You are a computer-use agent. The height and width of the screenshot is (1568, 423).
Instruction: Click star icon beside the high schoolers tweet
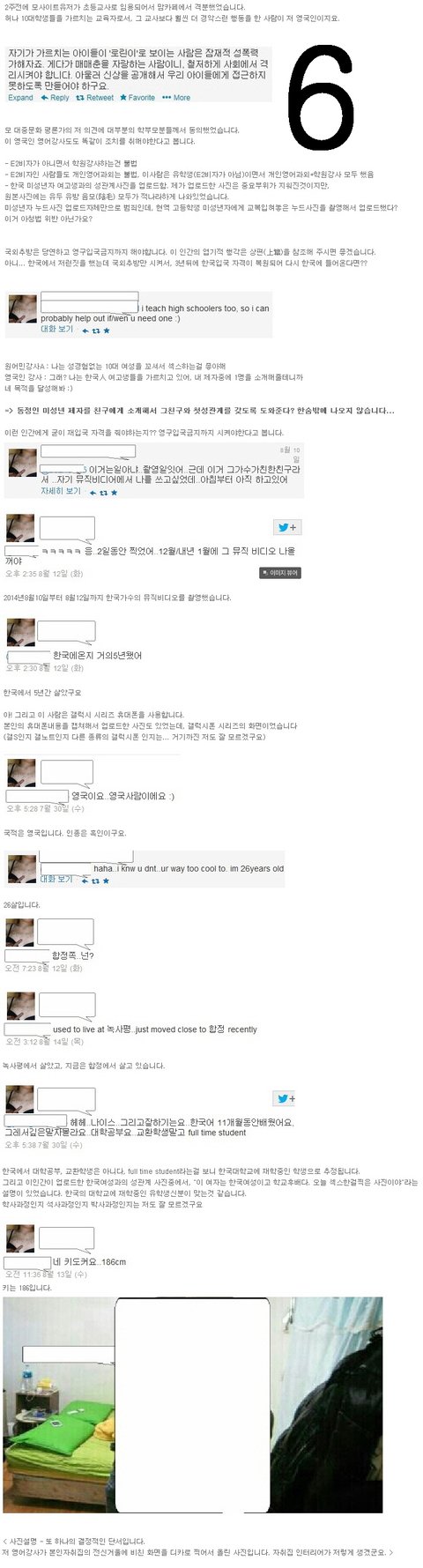pos(107,331)
